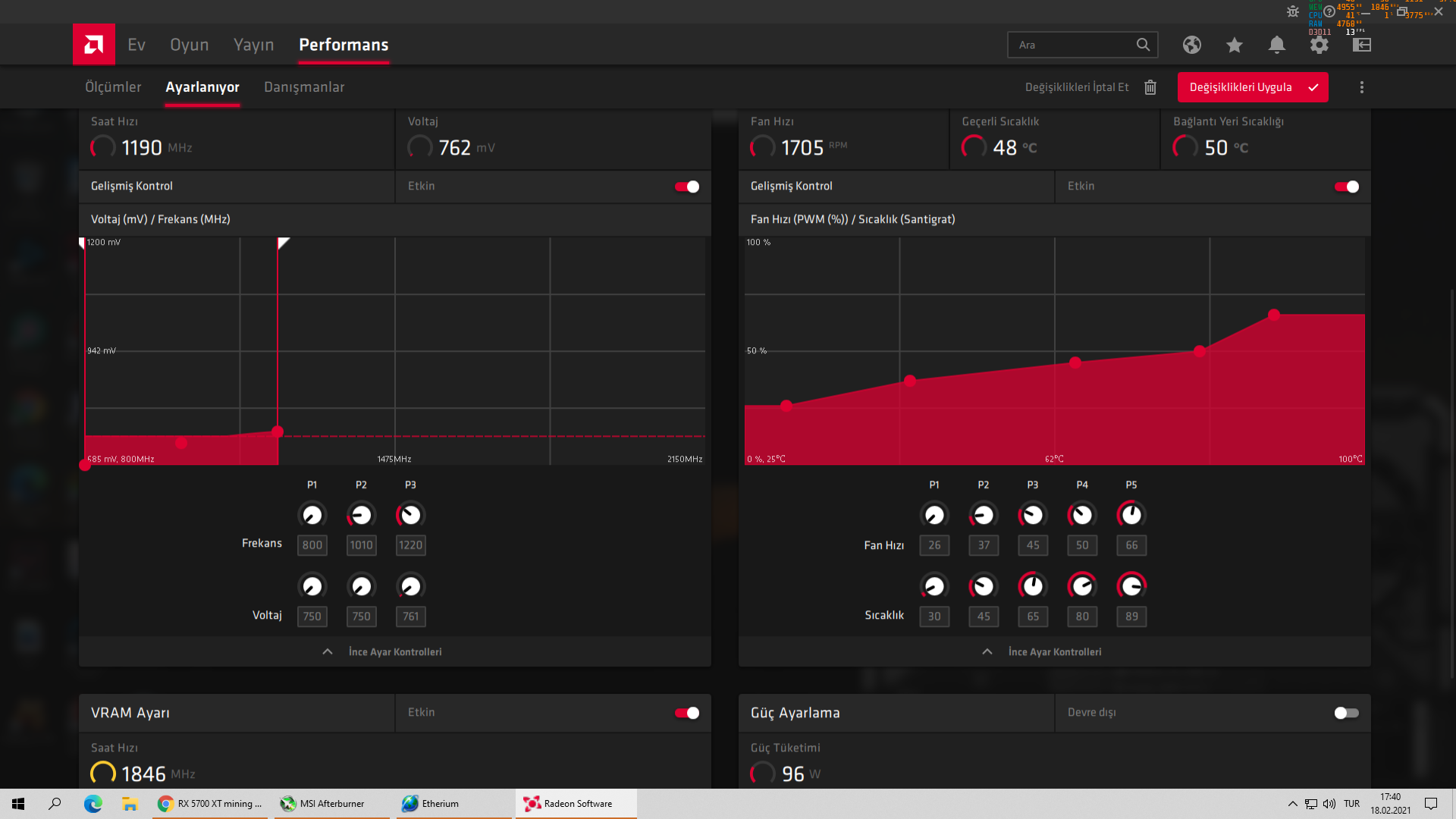The height and width of the screenshot is (819, 1456).
Task: Click the P5 Fan Hızı value field
Action: [1131, 545]
